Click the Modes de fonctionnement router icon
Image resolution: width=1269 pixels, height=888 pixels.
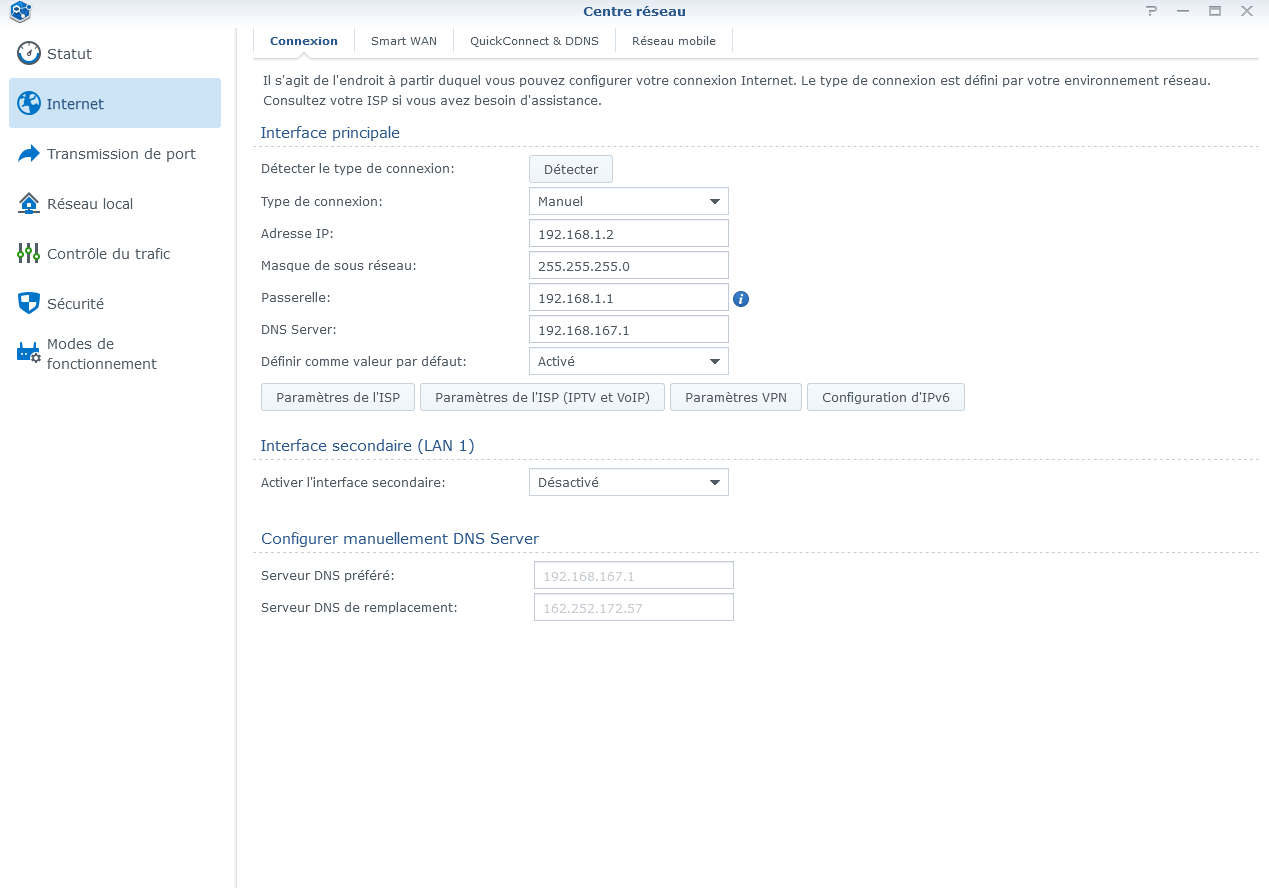coord(29,353)
